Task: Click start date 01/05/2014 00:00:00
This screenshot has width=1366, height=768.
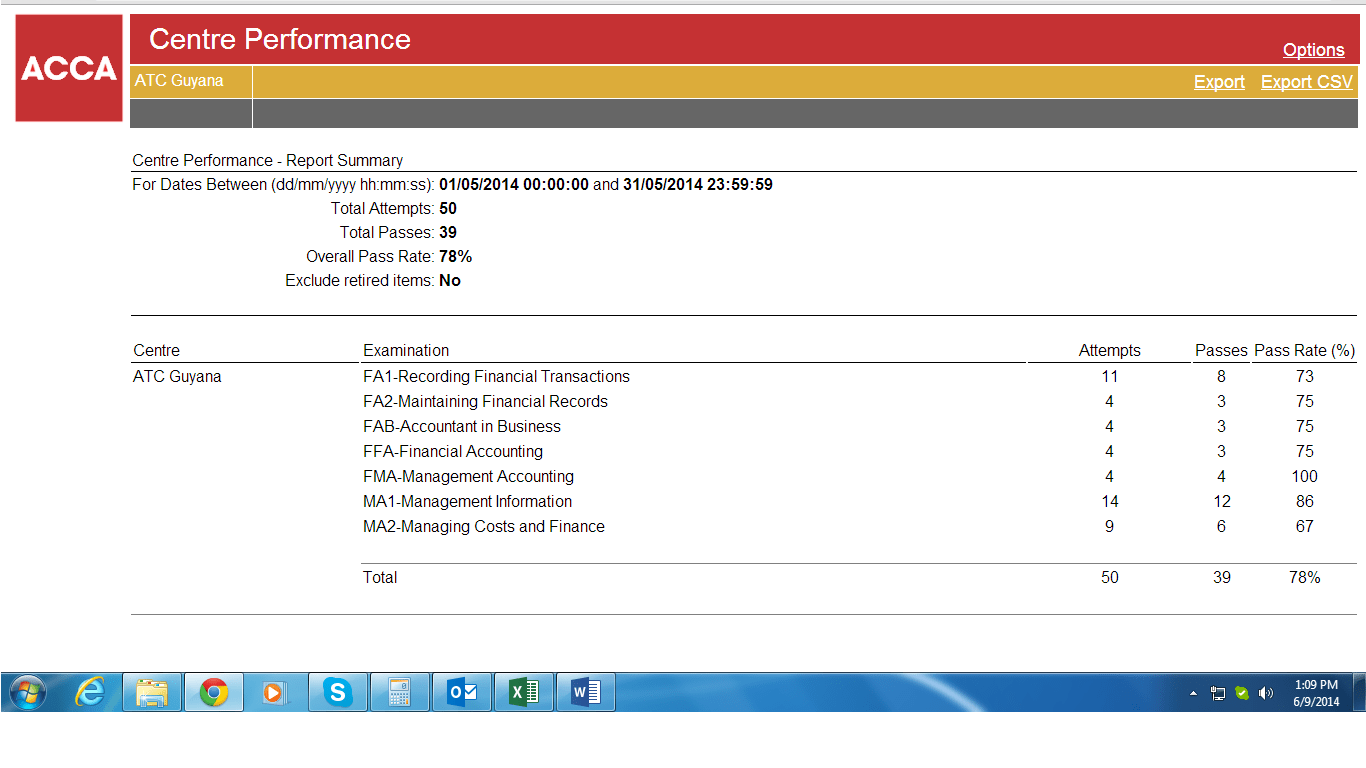Action: click(x=514, y=185)
